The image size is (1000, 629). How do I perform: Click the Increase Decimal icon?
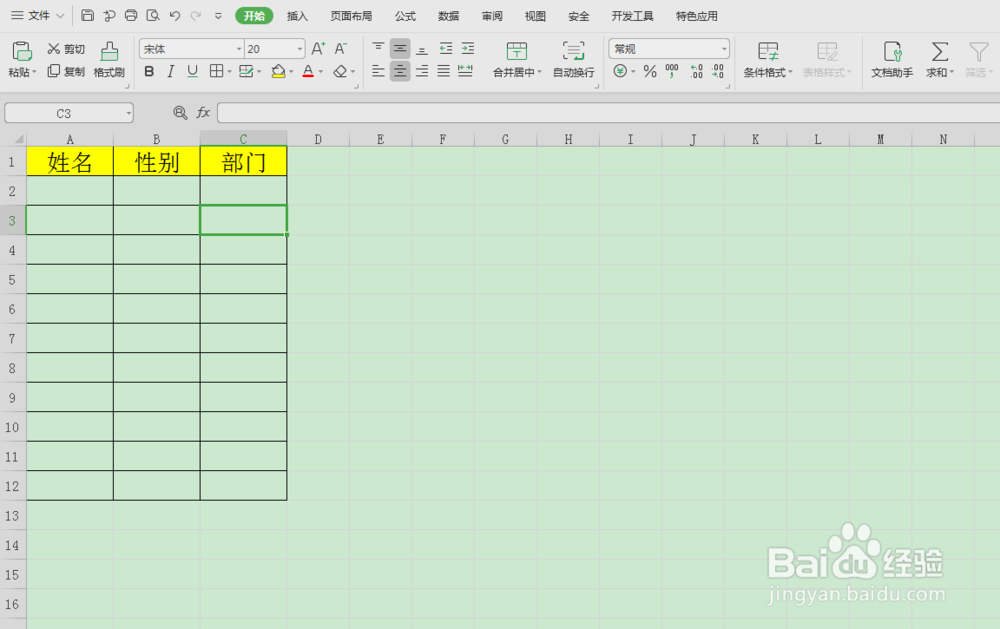pyautogui.click(x=696, y=71)
